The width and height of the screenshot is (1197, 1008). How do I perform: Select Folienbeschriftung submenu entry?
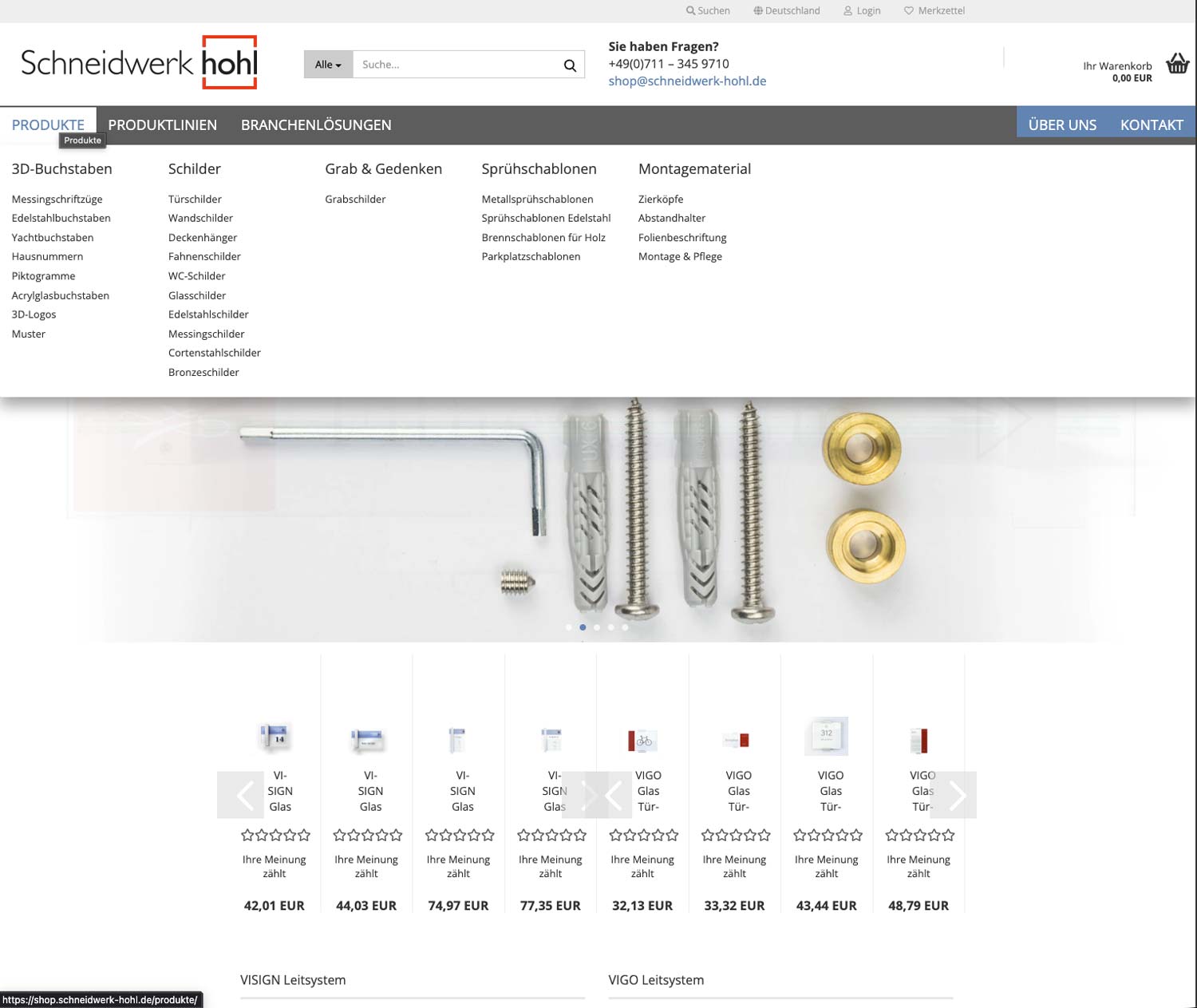coord(682,237)
